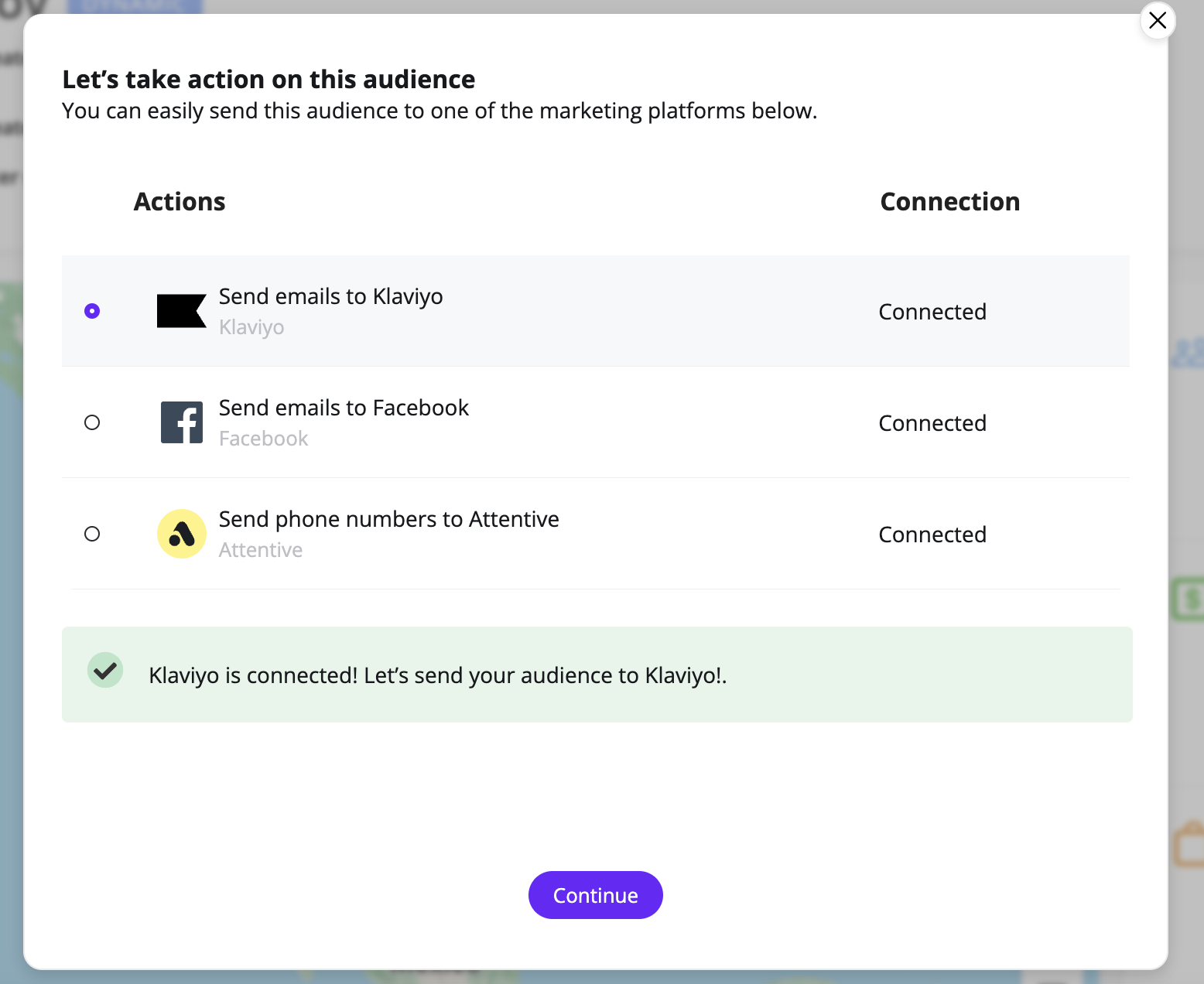The height and width of the screenshot is (984, 1204).
Task: Click 'Send emails to Facebook' text
Action: (x=344, y=408)
